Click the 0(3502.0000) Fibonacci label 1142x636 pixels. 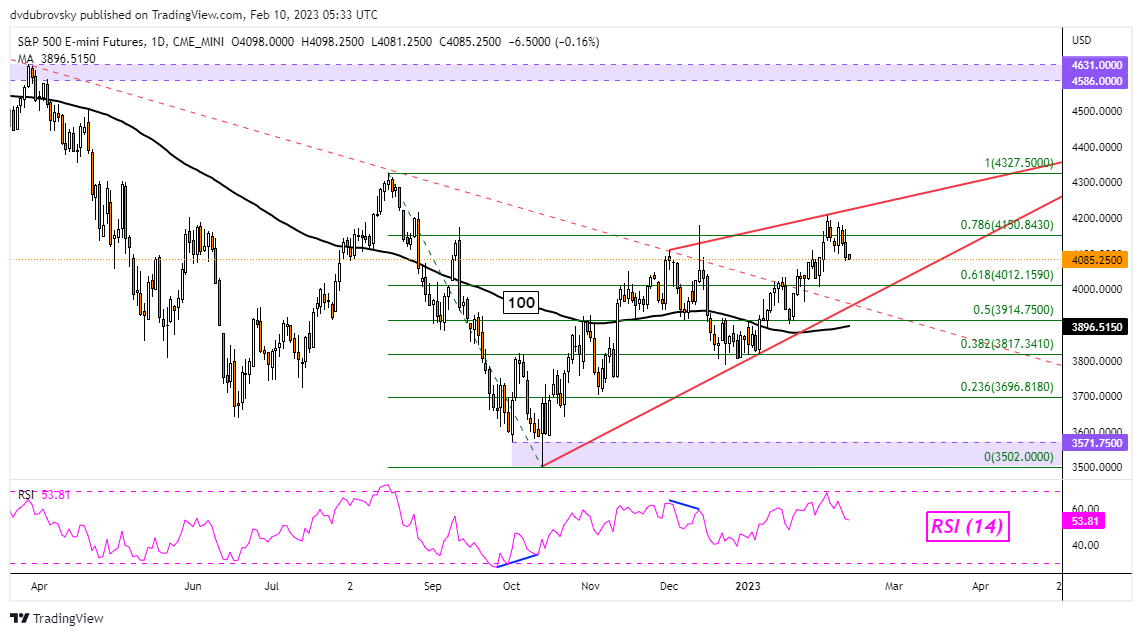(1019, 457)
